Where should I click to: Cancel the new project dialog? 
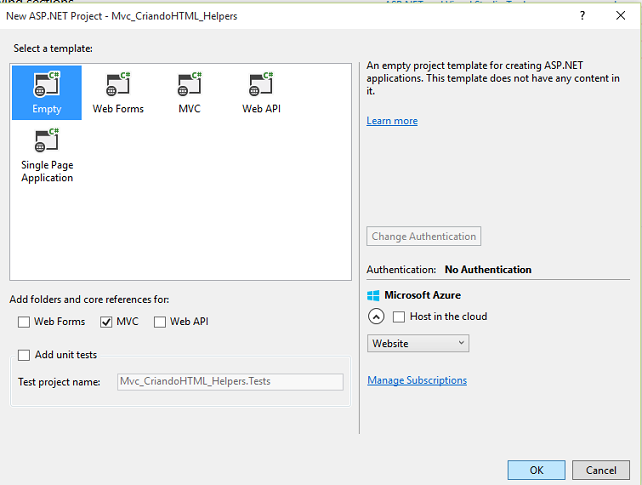click(601, 470)
